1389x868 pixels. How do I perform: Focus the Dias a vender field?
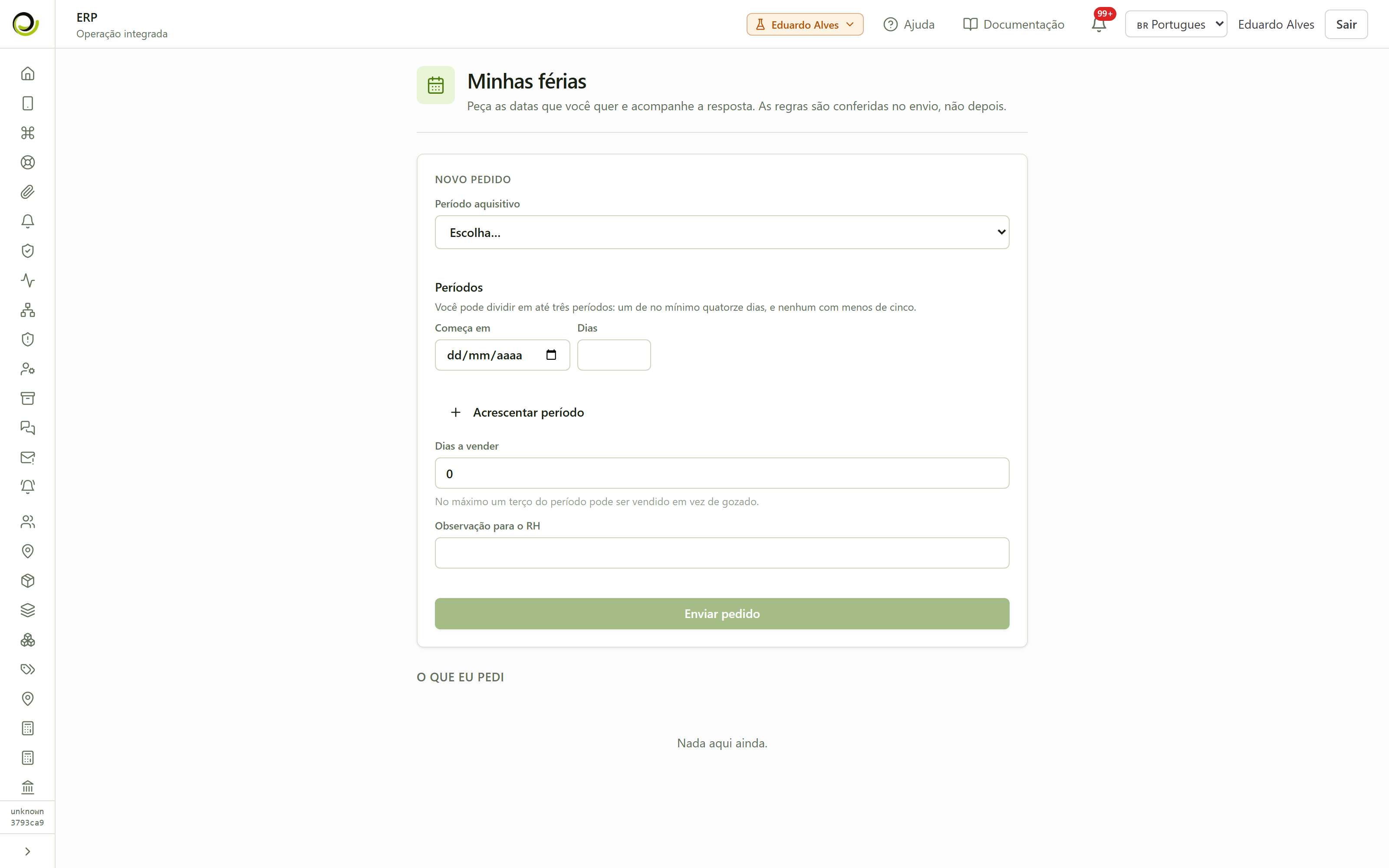721,473
